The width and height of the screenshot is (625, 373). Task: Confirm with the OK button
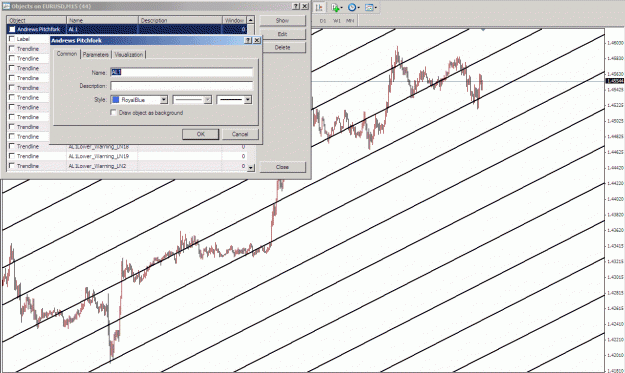pyautogui.click(x=200, y=134)
